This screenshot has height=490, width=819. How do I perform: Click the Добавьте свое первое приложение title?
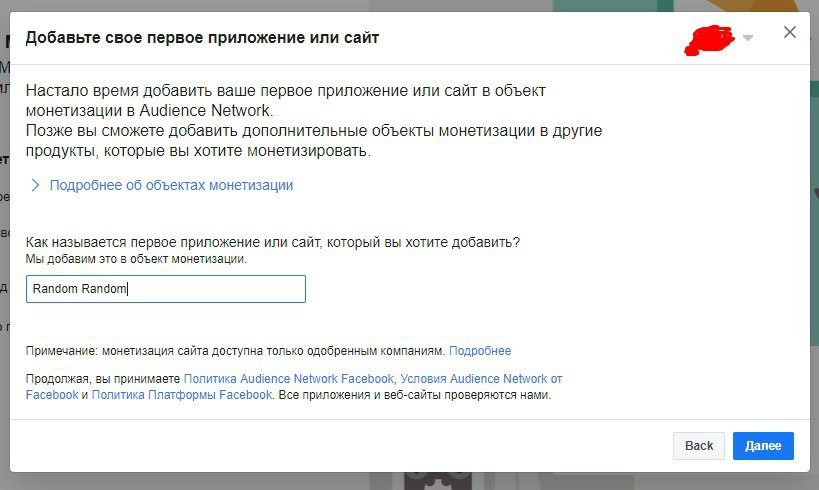click(202, 38)
